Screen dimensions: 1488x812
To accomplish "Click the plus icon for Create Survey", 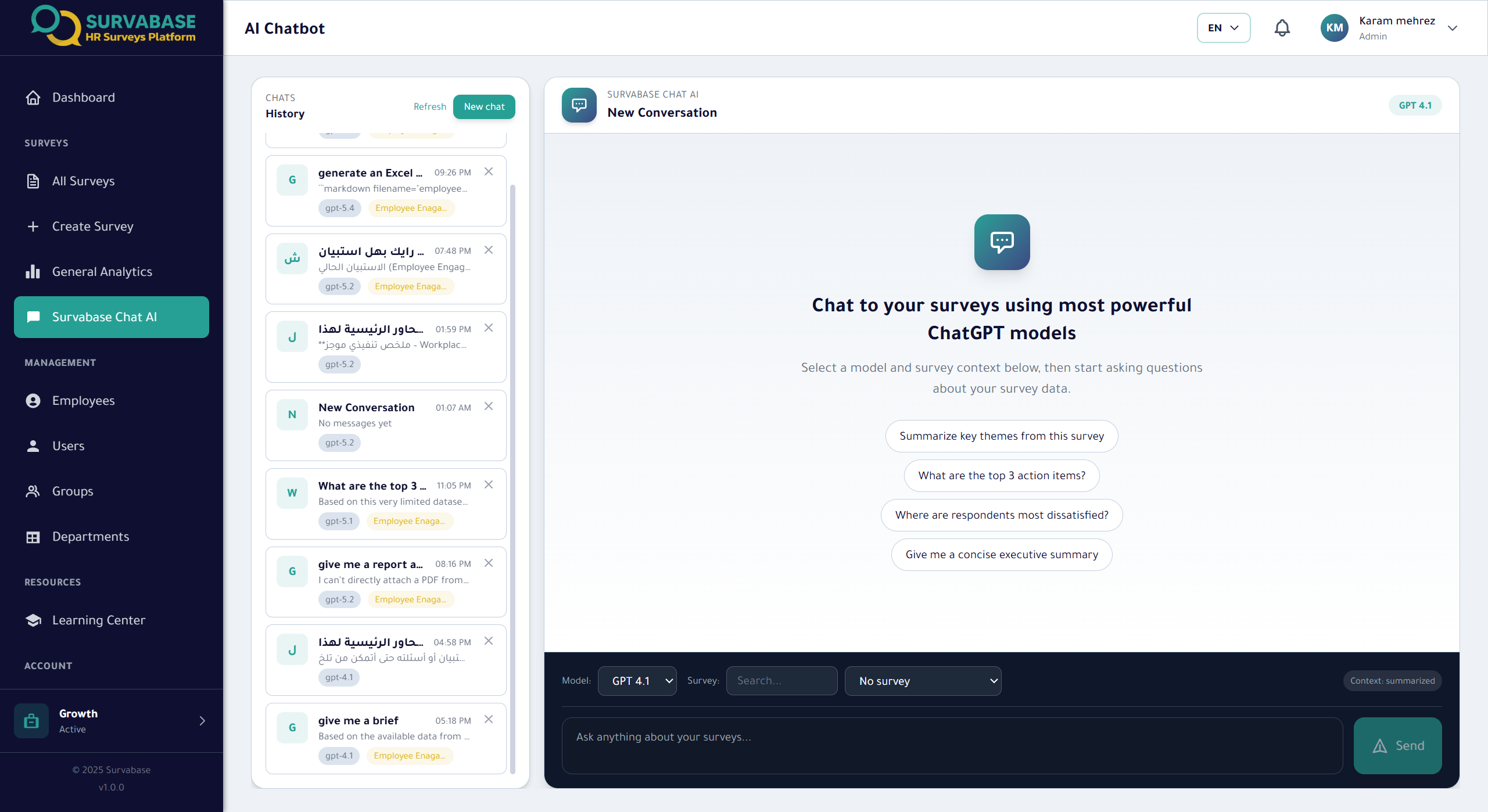I will (33, 227).
